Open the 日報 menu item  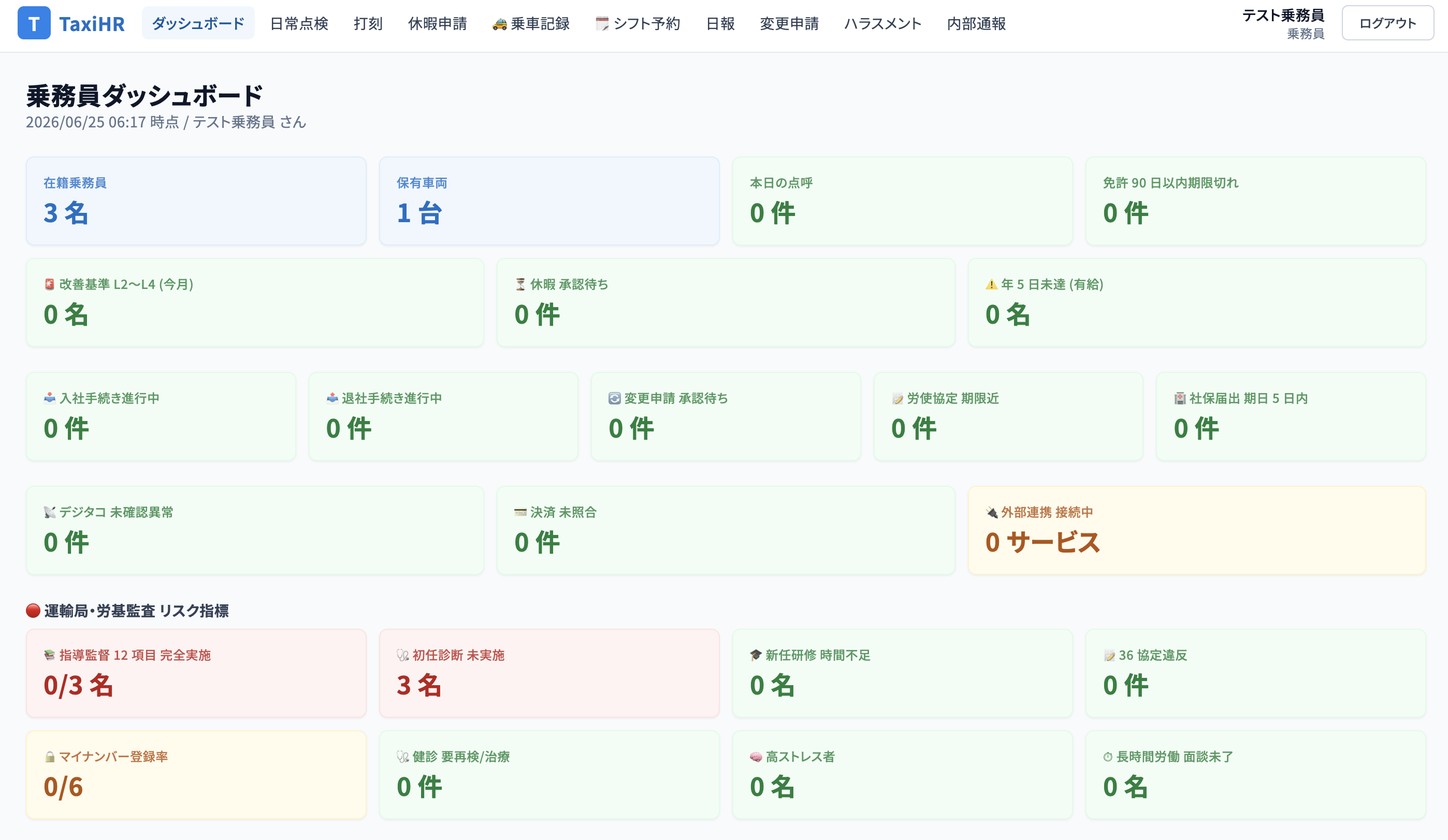[x=720, y=23]
